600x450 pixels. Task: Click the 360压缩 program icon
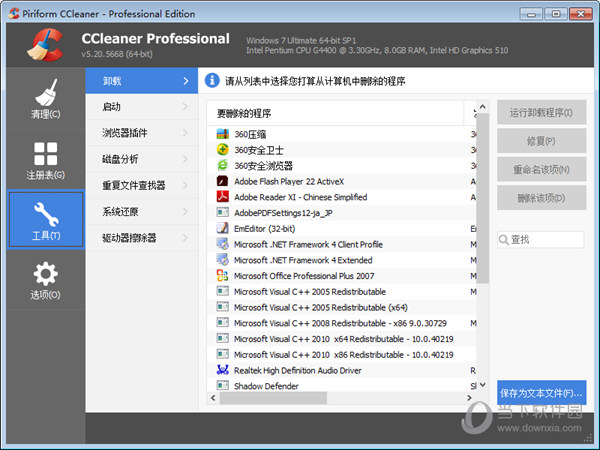223,134
